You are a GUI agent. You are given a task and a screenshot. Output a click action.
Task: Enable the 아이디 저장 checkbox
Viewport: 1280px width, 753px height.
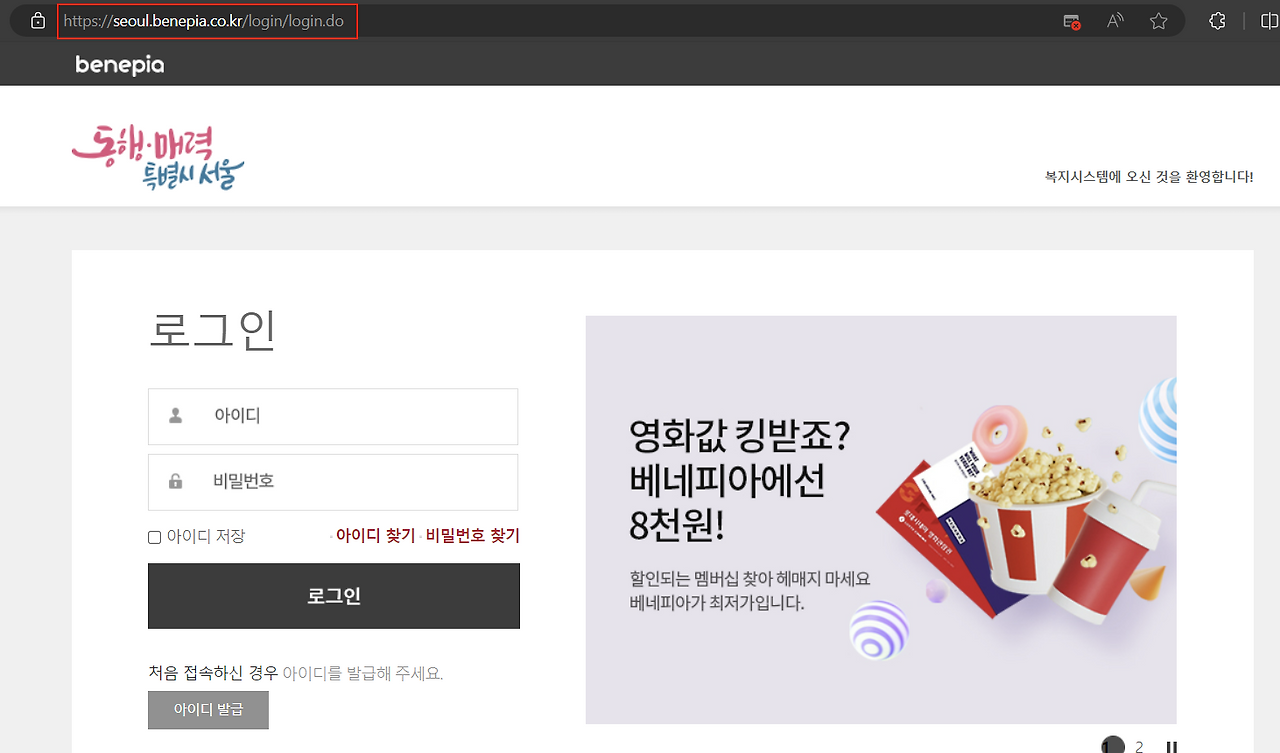[155, 537]
